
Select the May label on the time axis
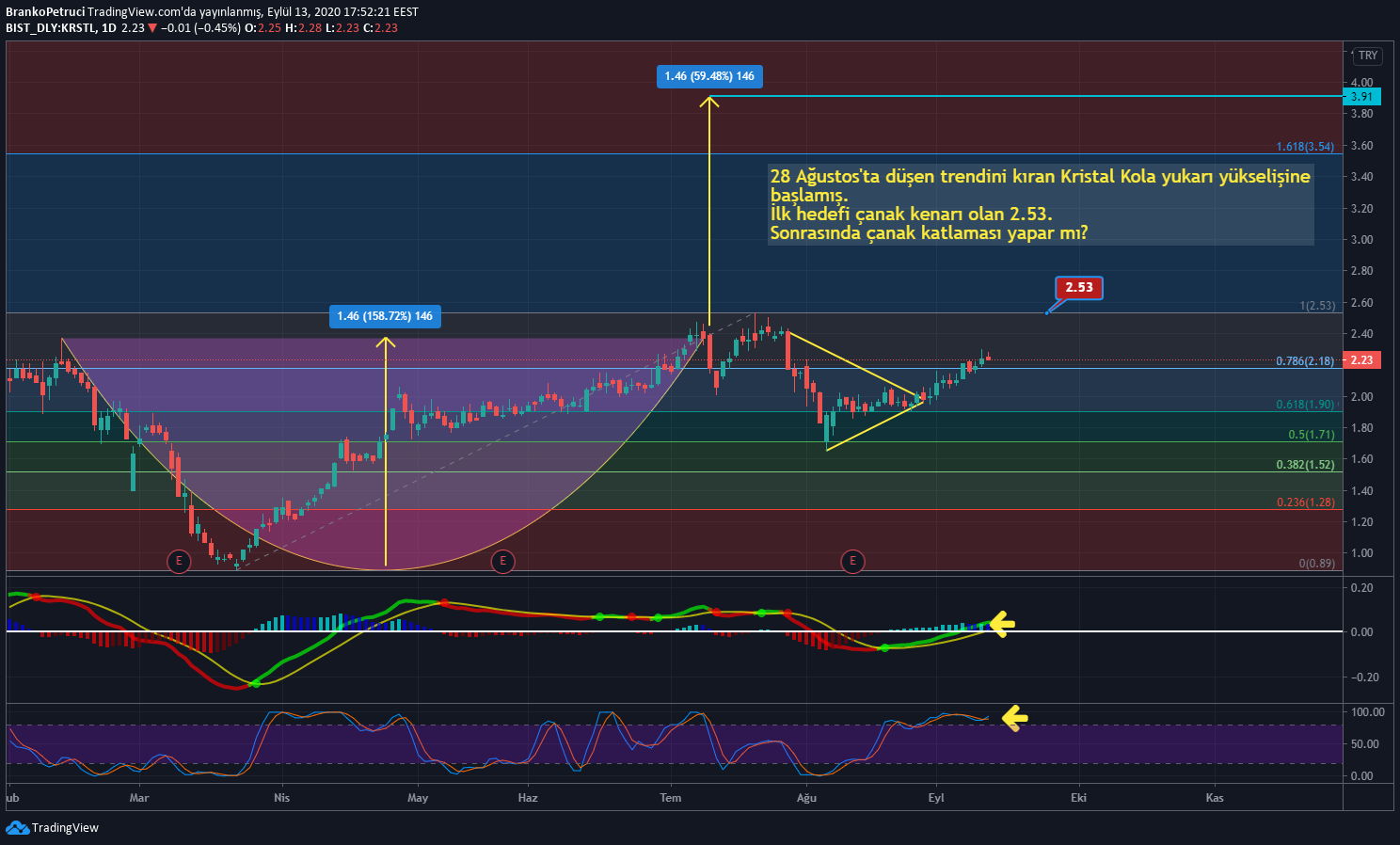tap(418, 798)
